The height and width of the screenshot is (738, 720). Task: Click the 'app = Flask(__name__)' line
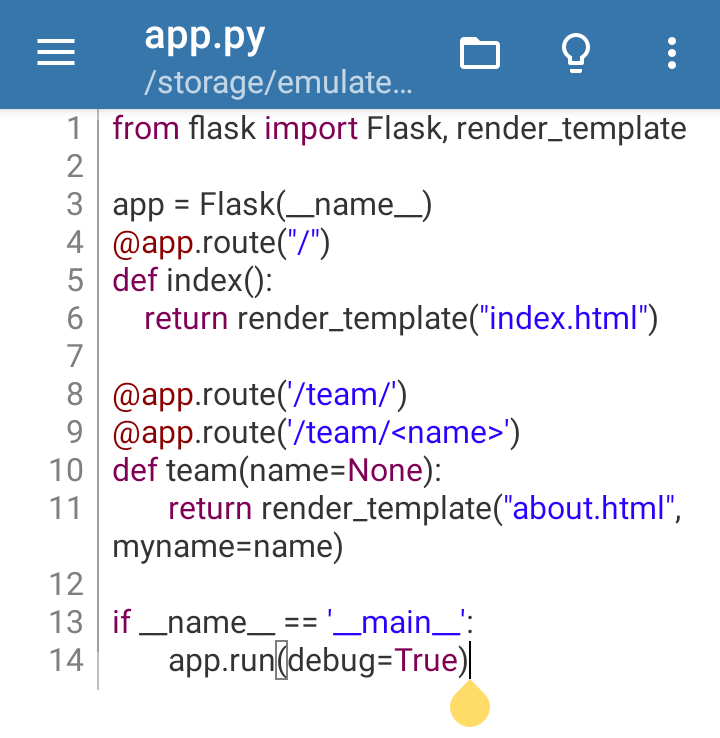(x=272, y=204)
